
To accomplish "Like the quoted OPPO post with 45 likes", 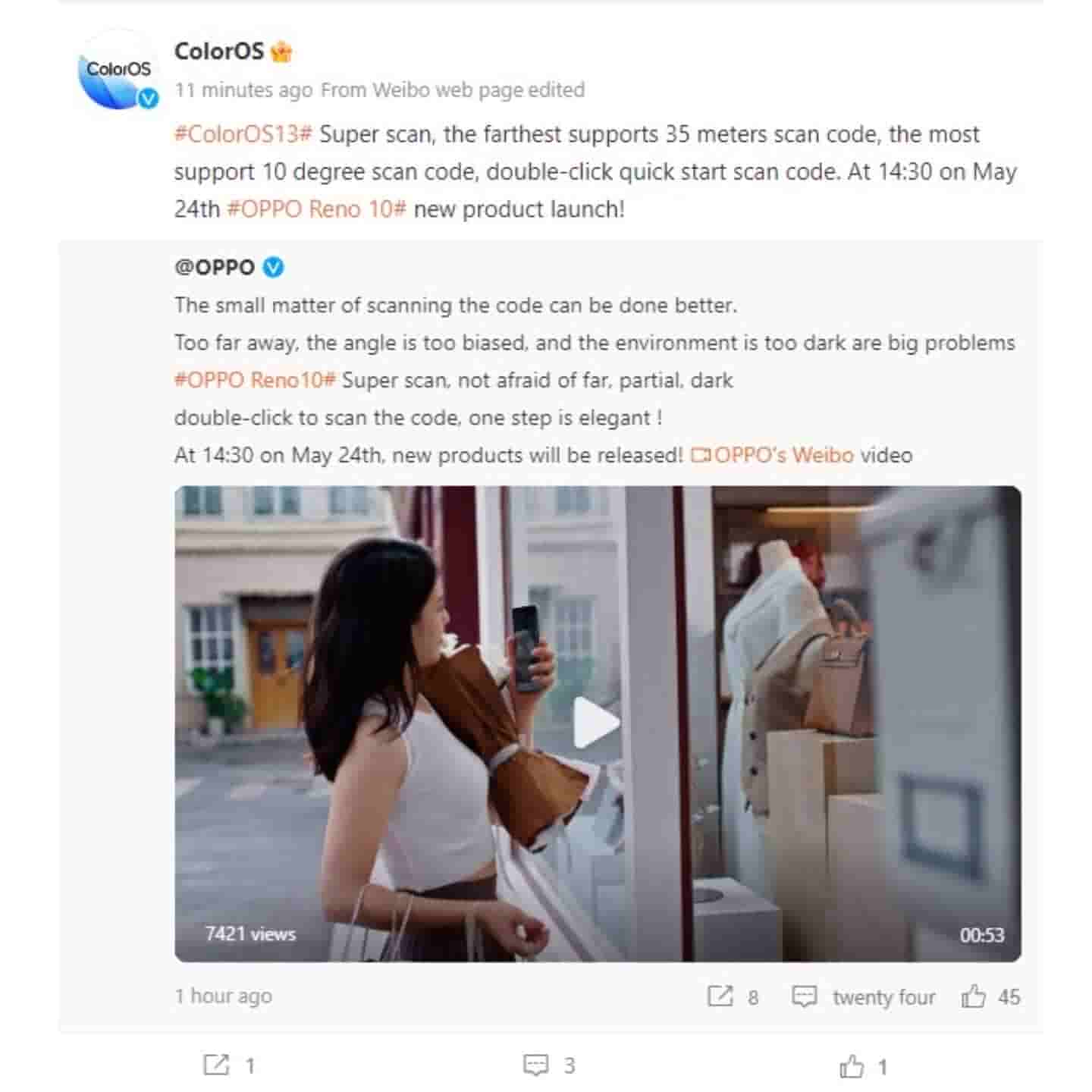I will pyautogui.click(x=990, y=996).
